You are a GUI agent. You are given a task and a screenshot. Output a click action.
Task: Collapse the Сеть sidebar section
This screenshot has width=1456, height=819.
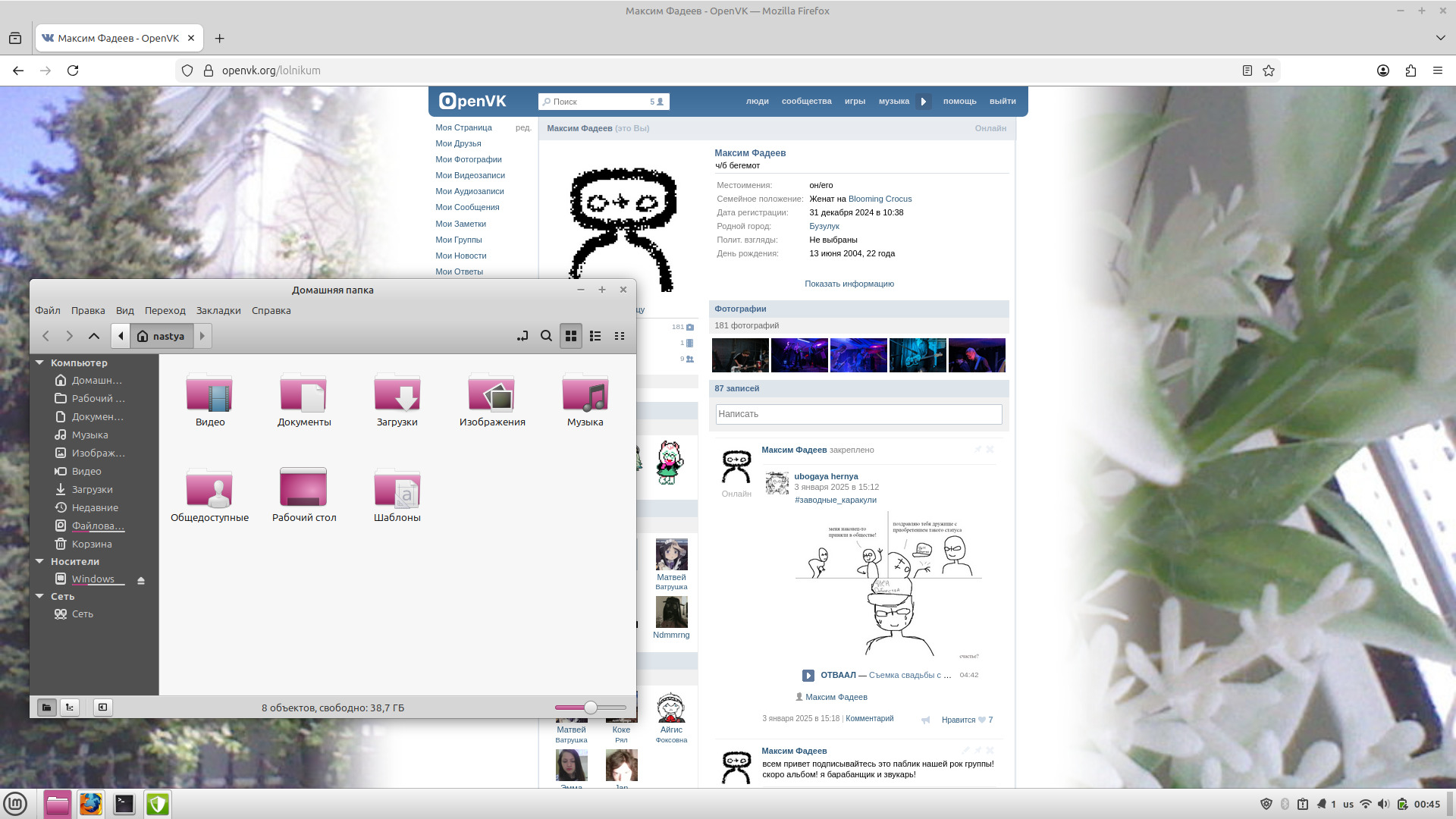point(39,596)
